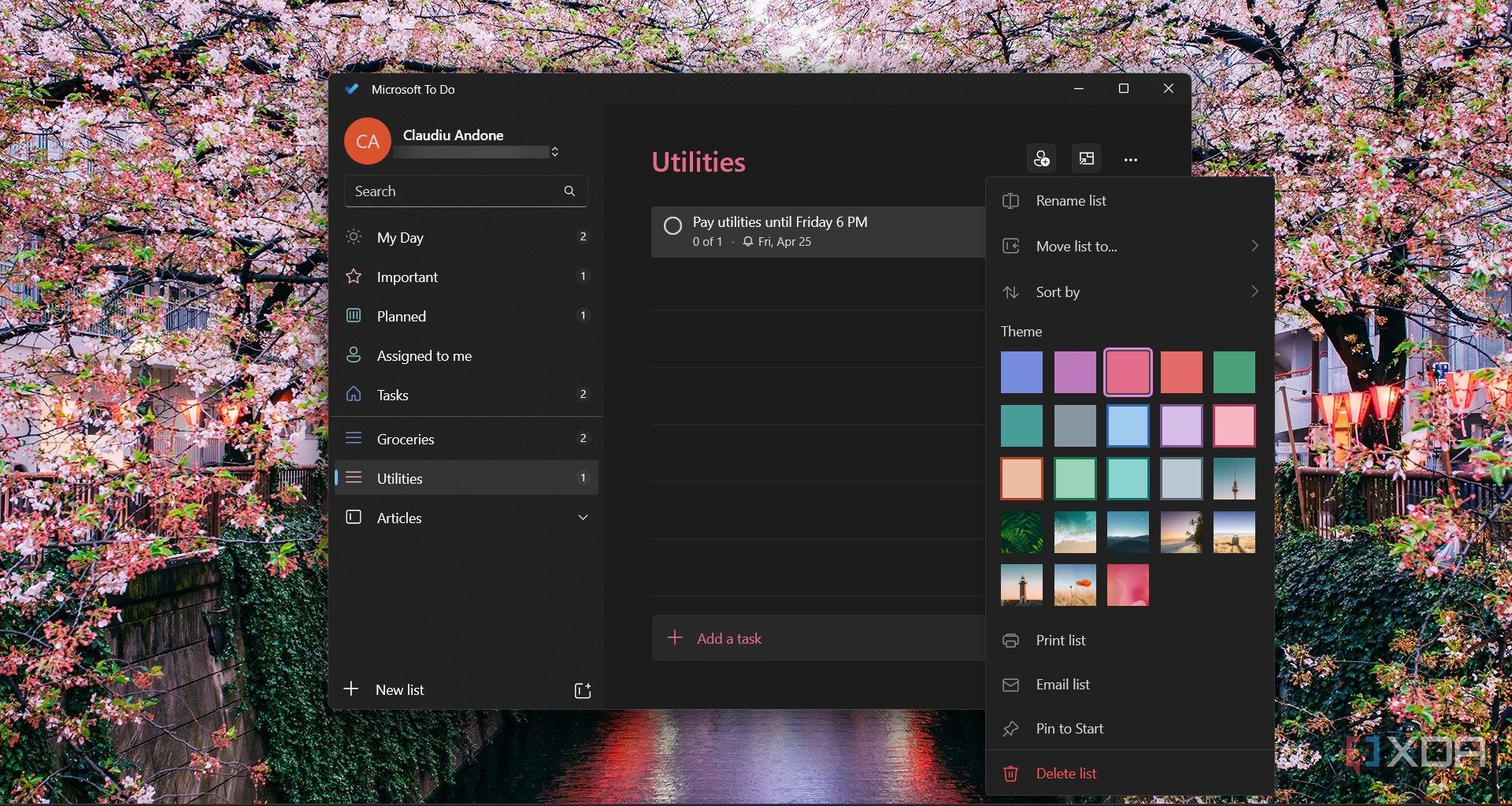The width and height of the screenshot is (1512, 806).
Task: Choose the TV tower photo theme
Action: tap(1234, 478)
